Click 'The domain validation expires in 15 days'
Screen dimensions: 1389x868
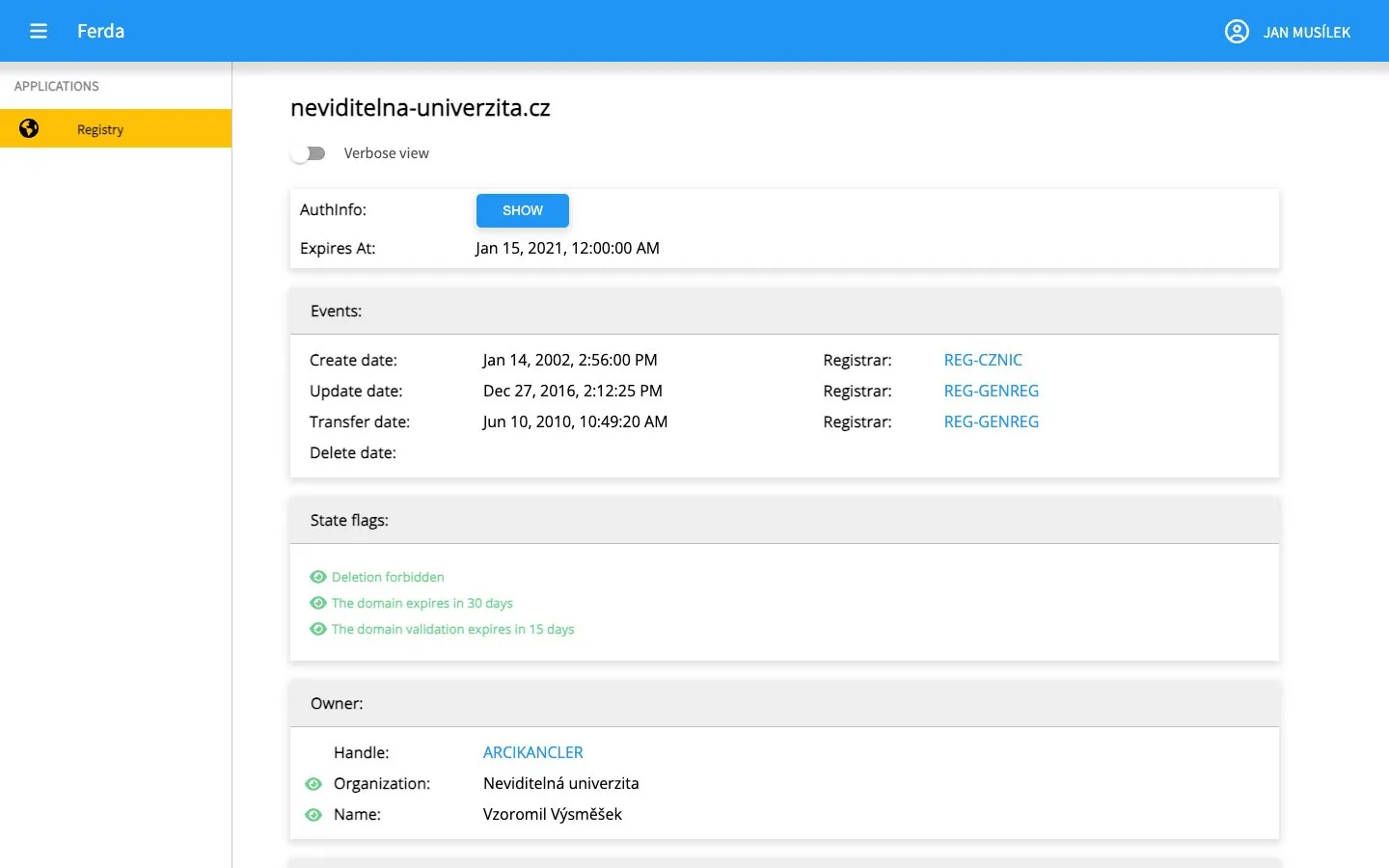[452, 629]
